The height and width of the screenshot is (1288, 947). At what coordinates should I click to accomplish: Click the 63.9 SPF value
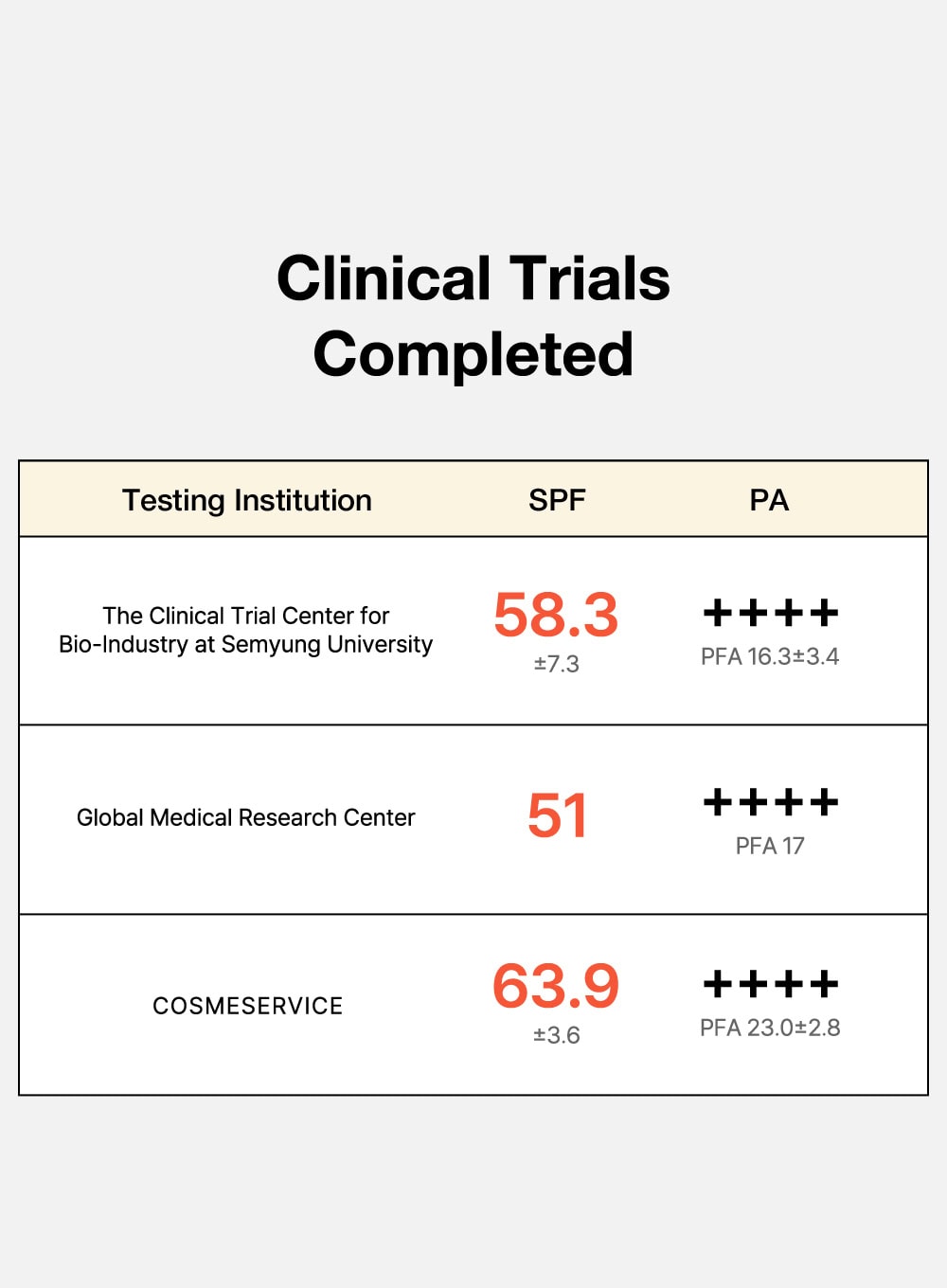tap(556, 986)
